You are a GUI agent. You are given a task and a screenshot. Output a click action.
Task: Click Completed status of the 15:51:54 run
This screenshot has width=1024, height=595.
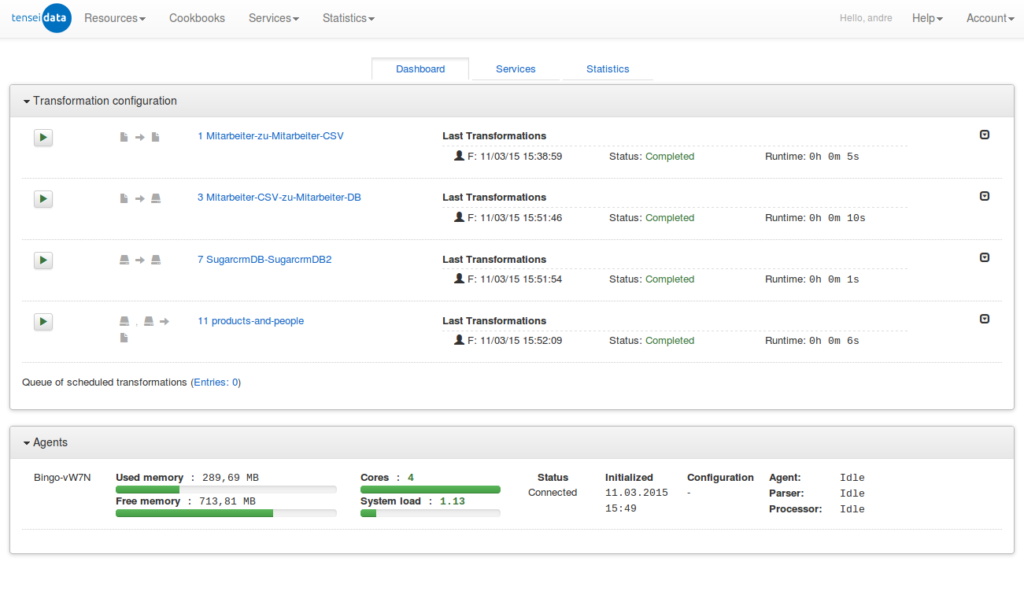click(670, 279)
